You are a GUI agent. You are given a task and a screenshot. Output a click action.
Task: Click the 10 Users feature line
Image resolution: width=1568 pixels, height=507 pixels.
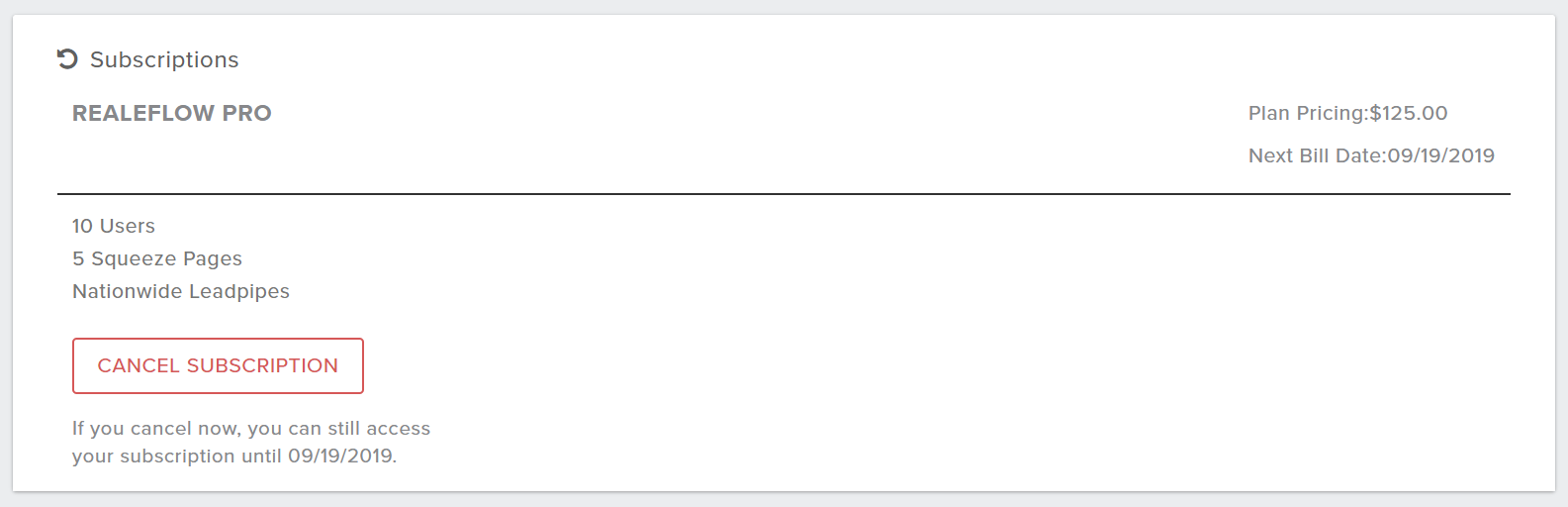114,226
